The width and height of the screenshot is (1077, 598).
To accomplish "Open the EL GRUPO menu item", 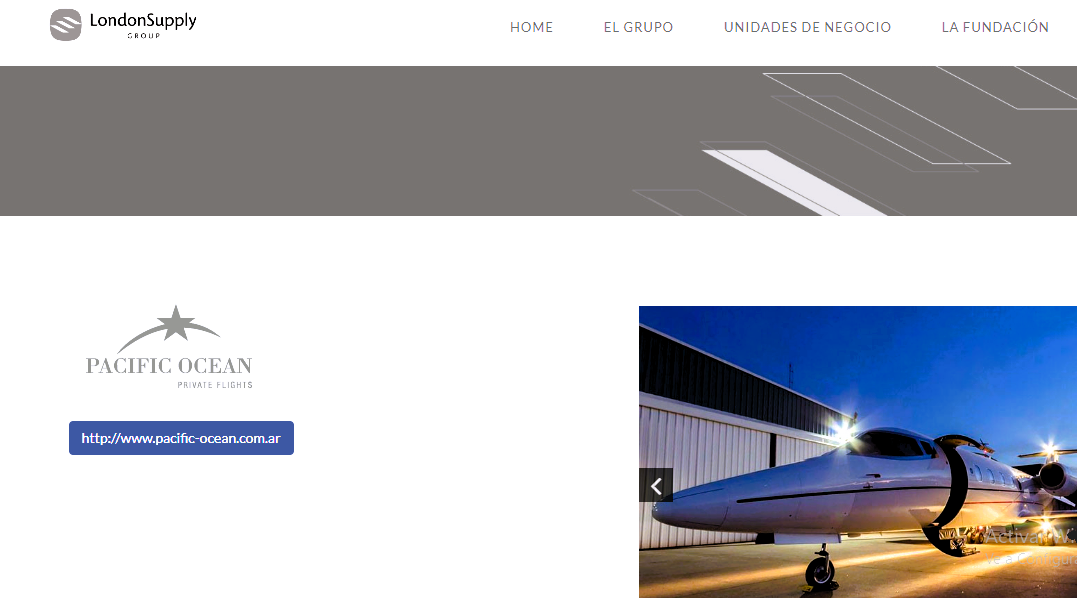I will coord(638,27).
